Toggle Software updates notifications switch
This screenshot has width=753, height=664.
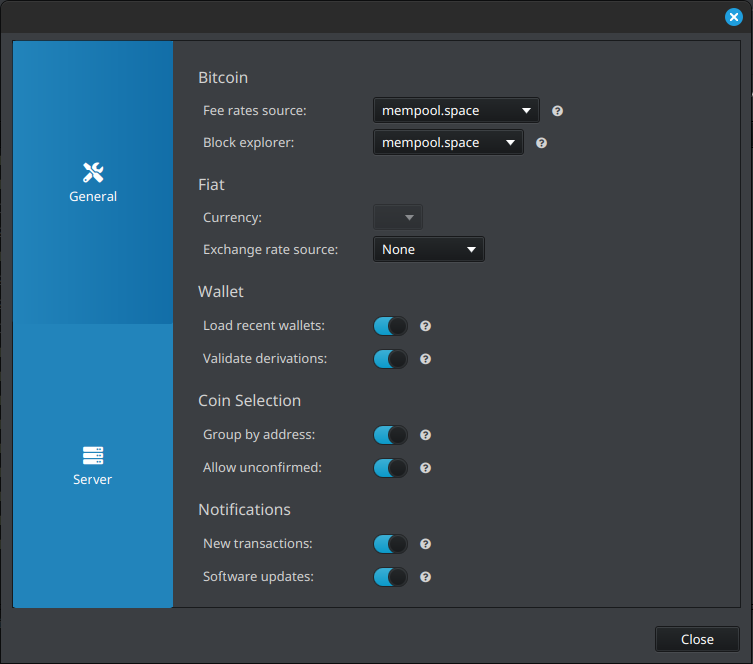[x=390, y=577]
